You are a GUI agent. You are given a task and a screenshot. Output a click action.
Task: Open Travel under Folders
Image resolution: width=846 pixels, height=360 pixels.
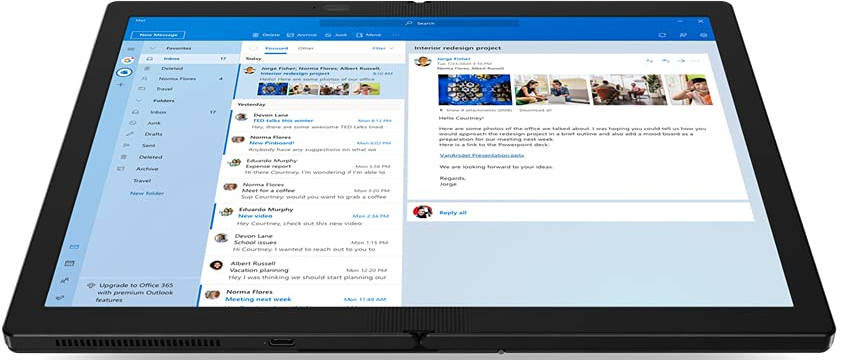pyautogui.click(x=142, y=181)
